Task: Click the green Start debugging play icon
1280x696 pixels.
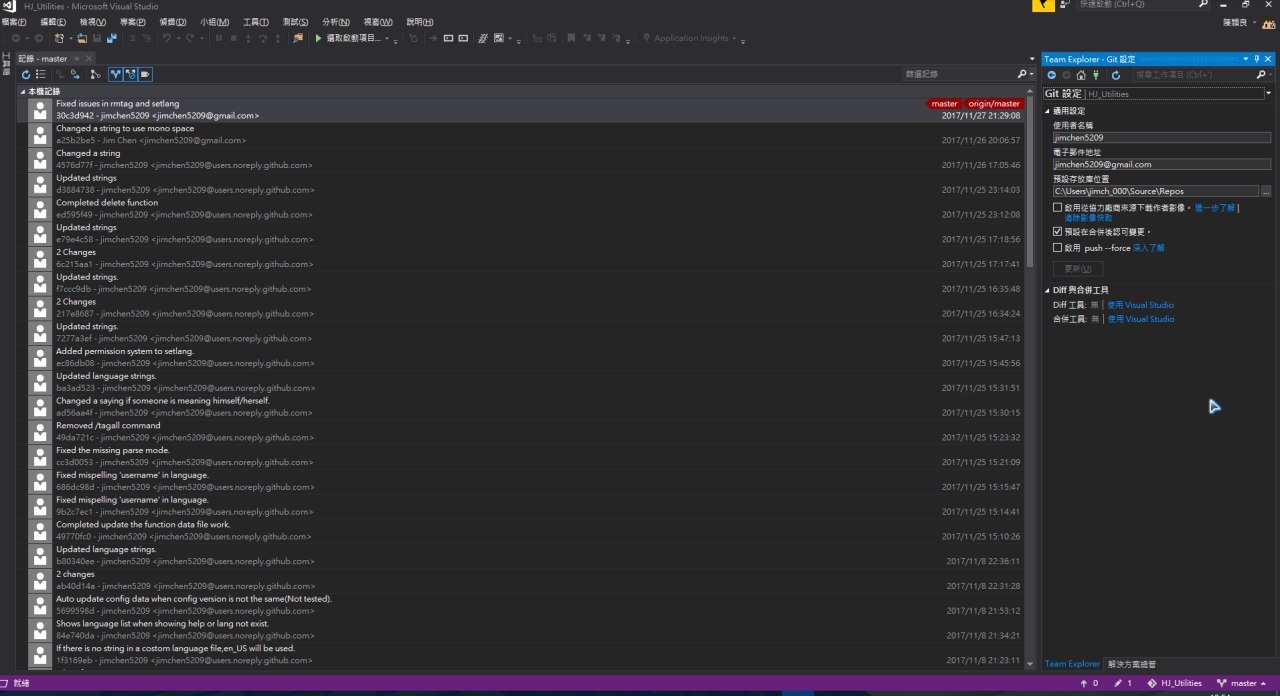Action: click(x=318, y=38)
